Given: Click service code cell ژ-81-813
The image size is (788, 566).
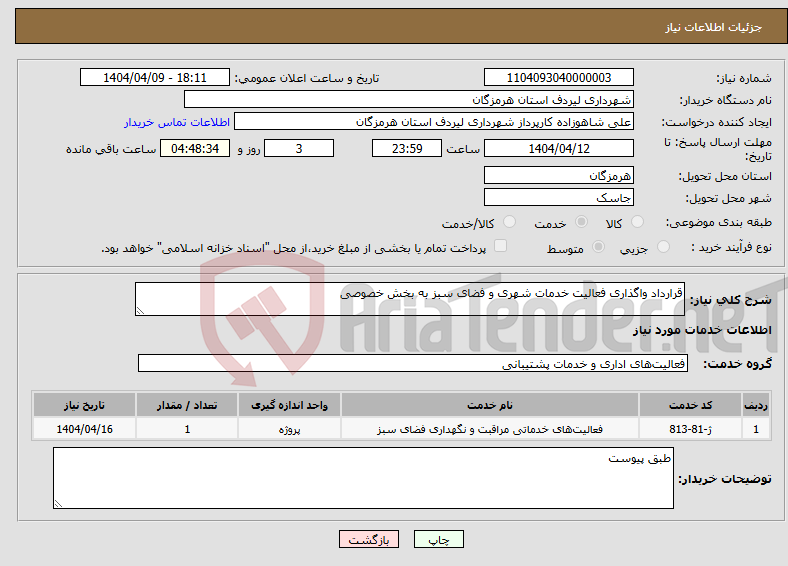Looking at the screenshot, I should point(691,429).
